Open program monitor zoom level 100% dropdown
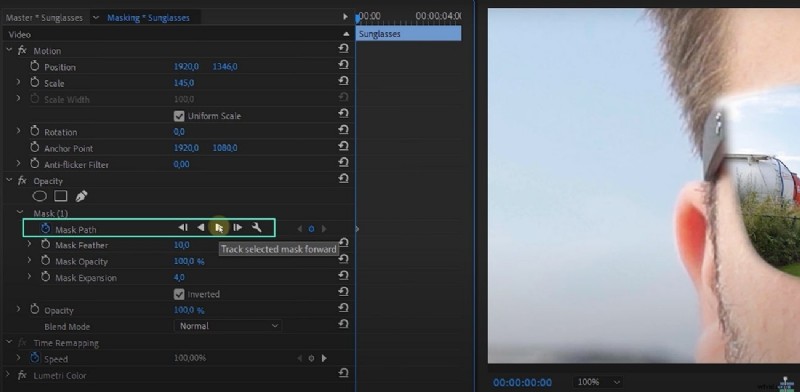Viewport: 800px width, 392px height. tap(599, 382)
